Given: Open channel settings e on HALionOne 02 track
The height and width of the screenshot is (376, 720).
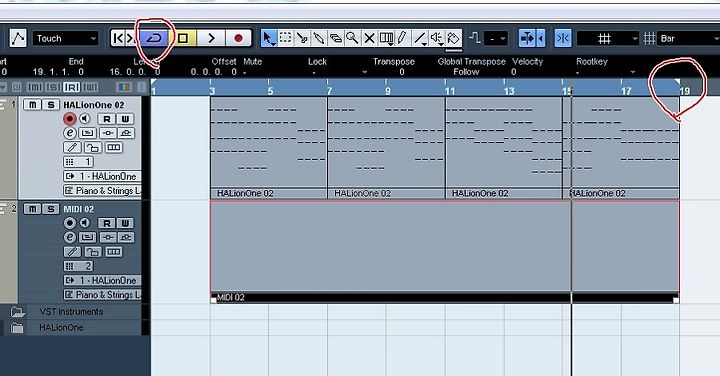Looking at the screenshot, I should (69, 133).
